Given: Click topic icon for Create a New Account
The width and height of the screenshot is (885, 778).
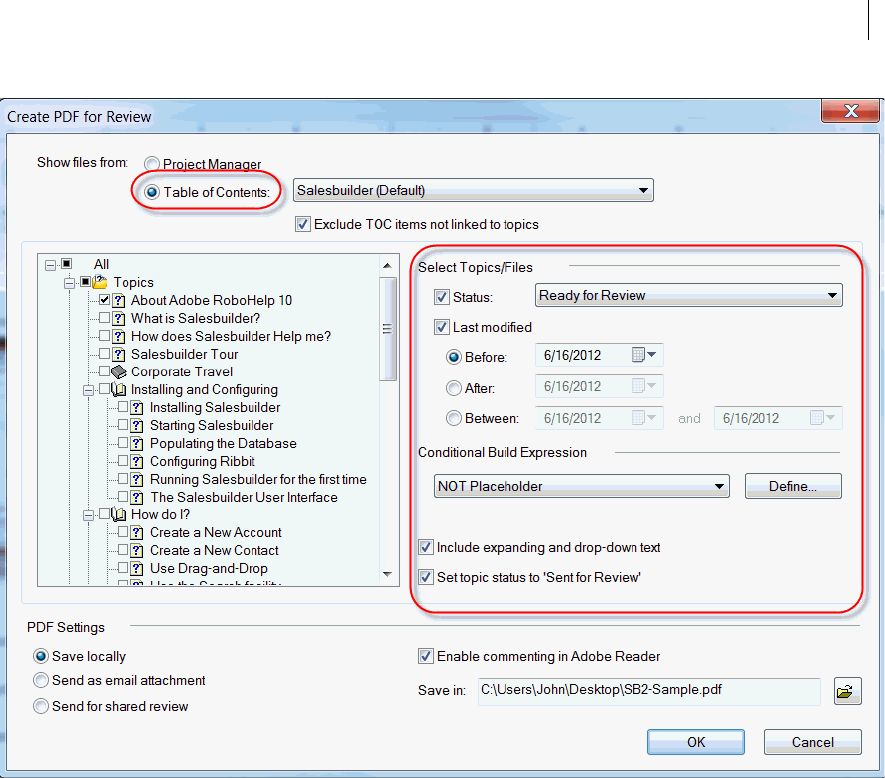Looking at the screenshot, I should 137,532.
